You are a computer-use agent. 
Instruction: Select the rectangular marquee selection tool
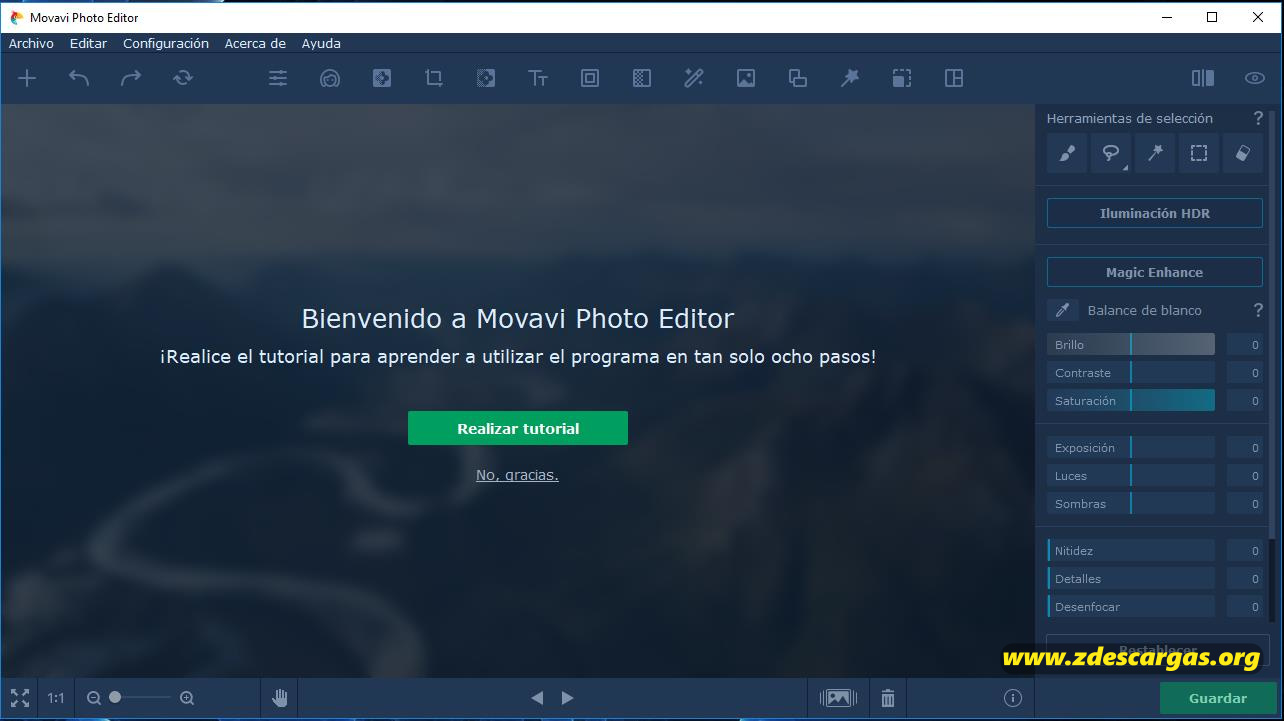pyautogui.click(x=1199, y=153)
